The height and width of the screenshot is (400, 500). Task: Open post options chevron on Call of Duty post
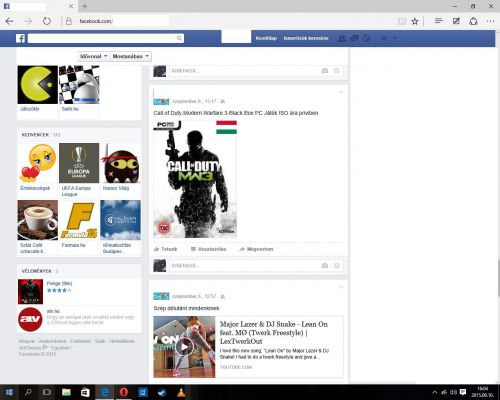coord(341,92)
